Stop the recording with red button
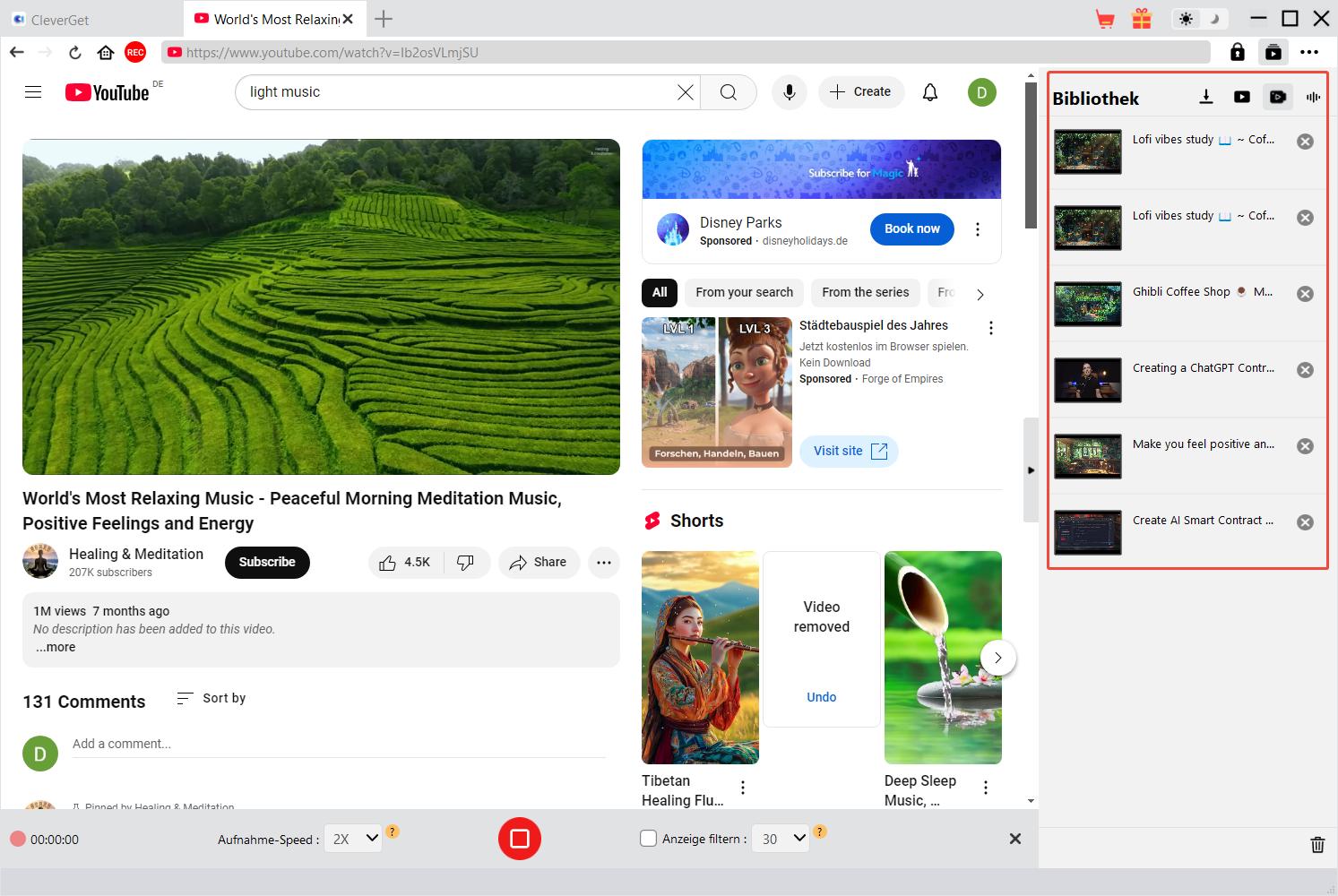The image size is (1338, 896). (x=520, y=839)
